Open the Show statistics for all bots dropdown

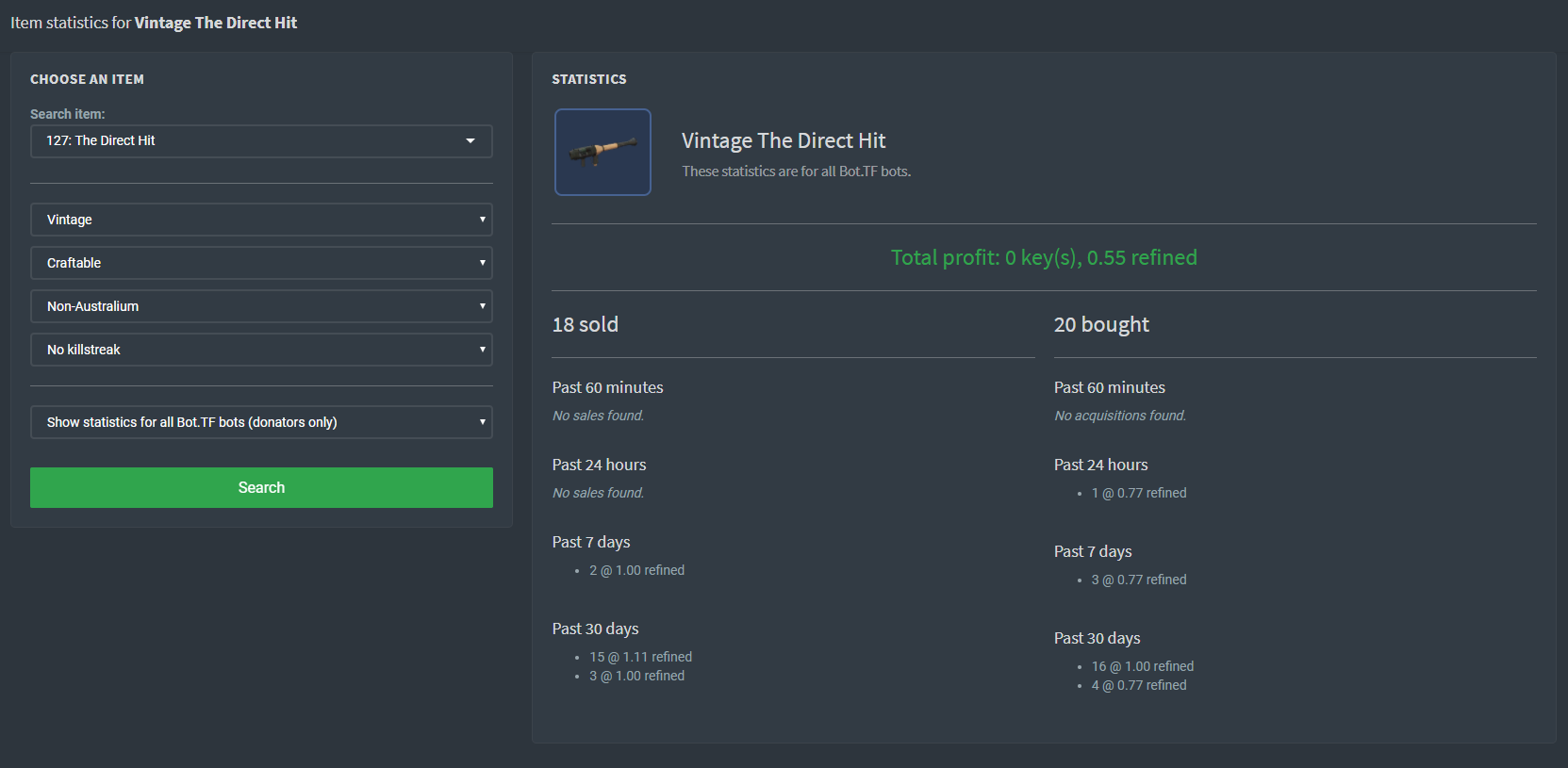(x=261, y=422)
